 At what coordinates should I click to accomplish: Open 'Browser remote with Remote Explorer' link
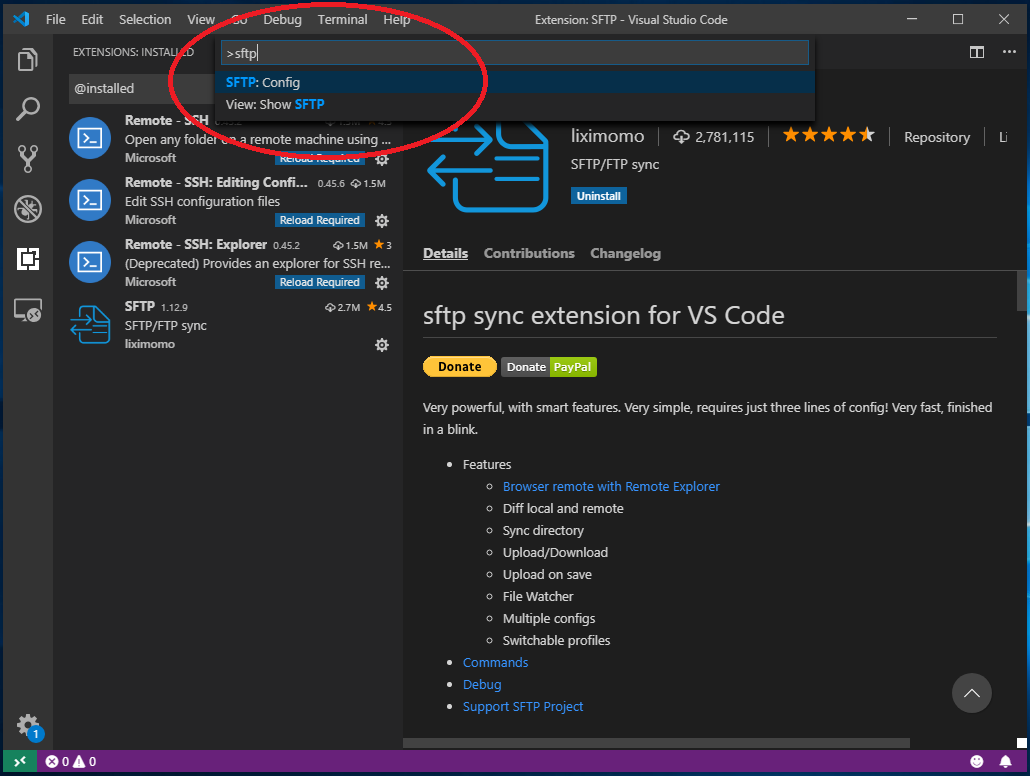pyautogui.click(x=611, y=486)
